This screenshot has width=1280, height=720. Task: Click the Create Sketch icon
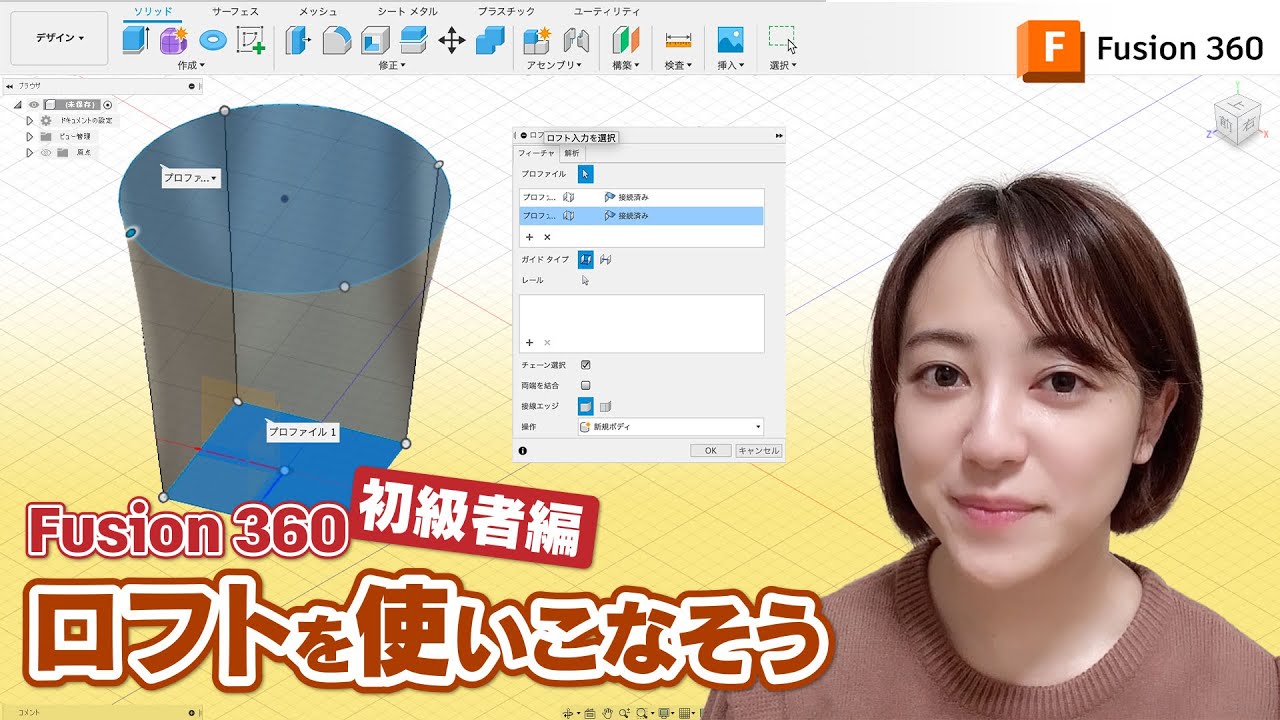pos(250,40)
